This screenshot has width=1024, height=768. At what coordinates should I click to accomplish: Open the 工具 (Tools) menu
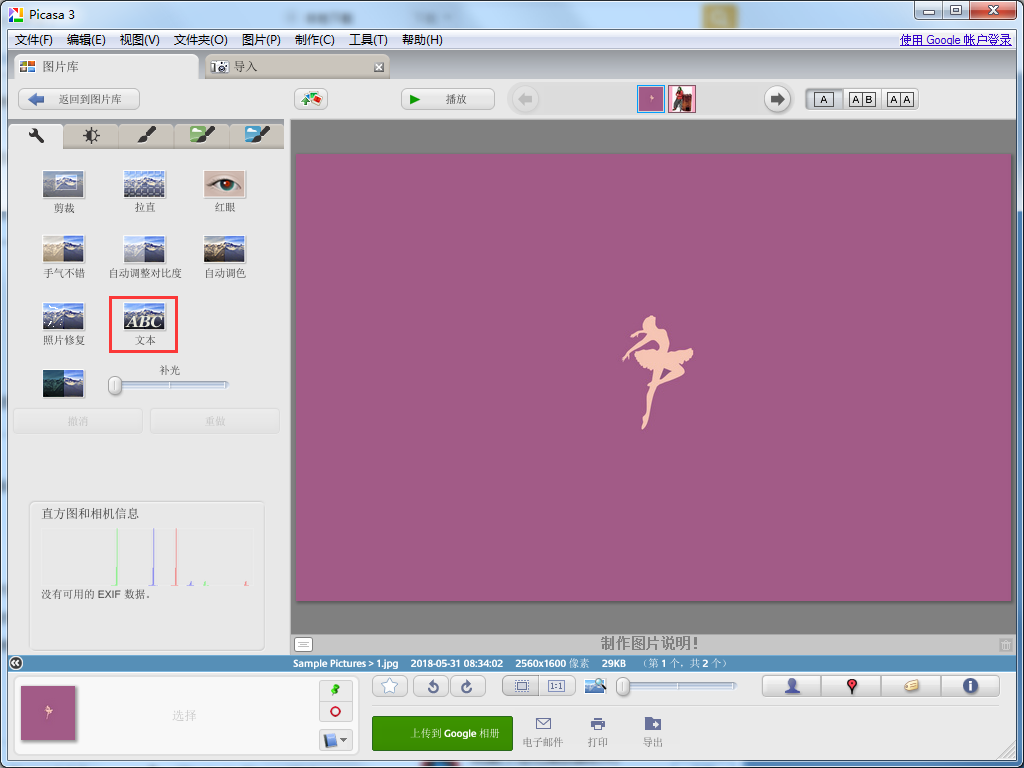(367, 39)
